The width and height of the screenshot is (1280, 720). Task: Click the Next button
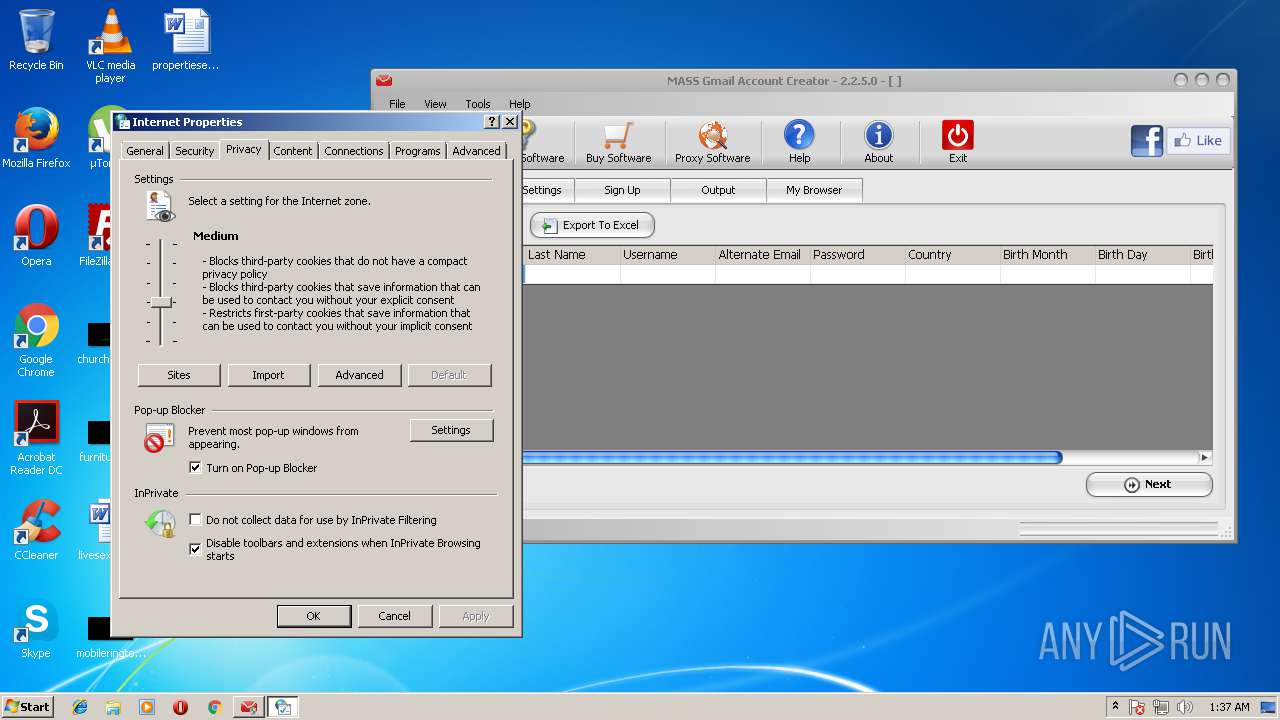1149,484
